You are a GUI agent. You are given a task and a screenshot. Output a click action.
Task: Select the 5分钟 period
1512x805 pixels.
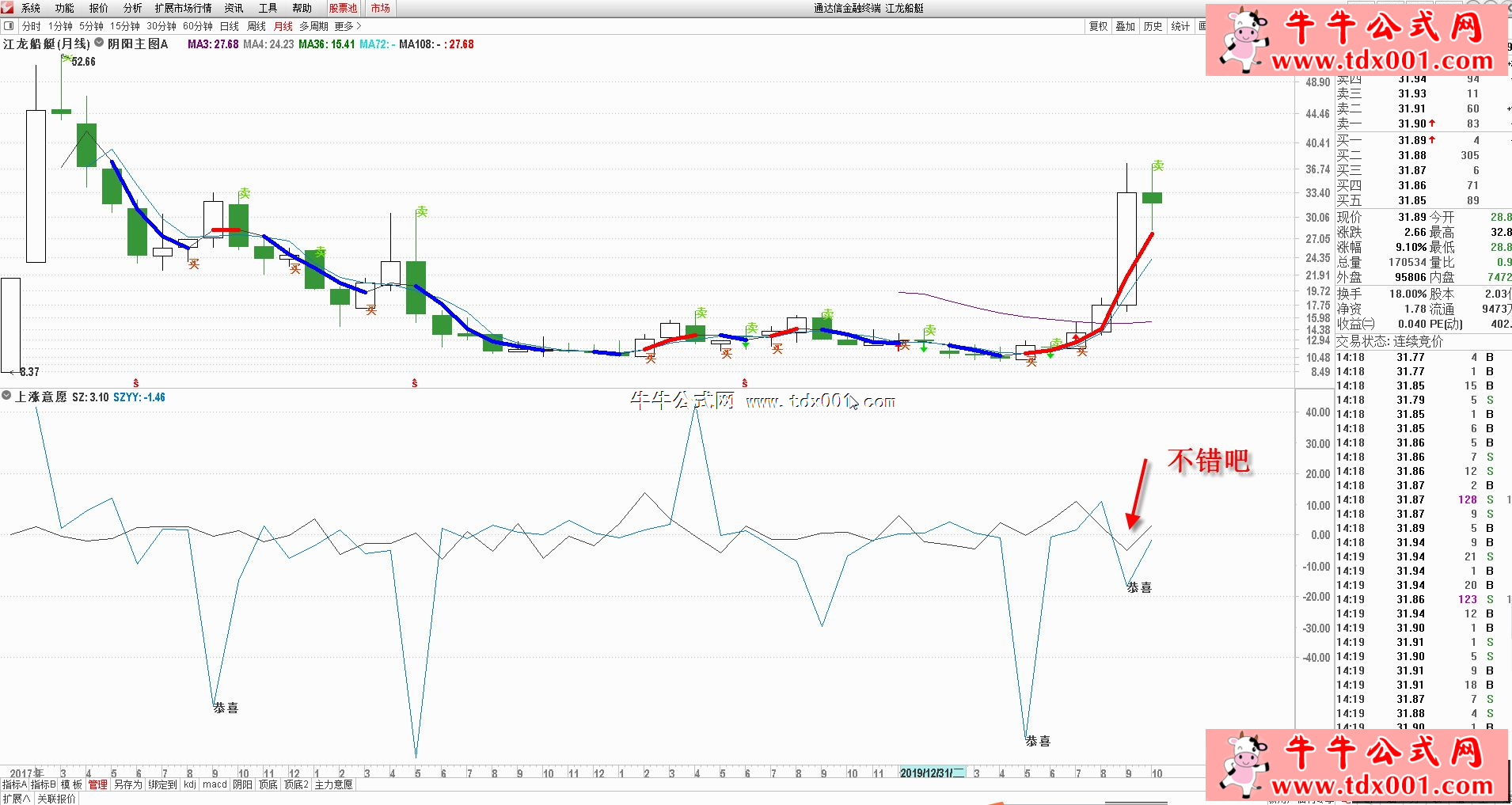(x=91, y=26)
